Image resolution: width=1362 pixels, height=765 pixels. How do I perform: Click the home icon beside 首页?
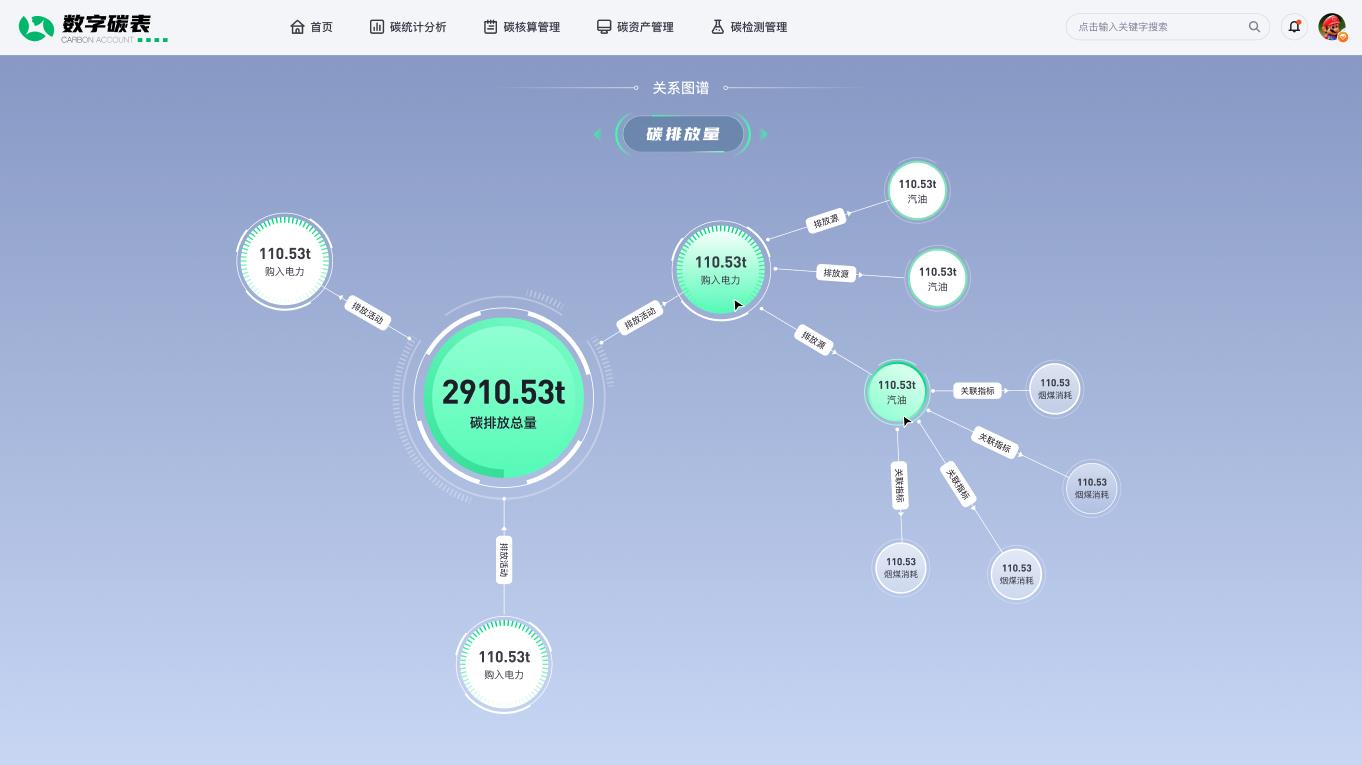tap(297, 27)
